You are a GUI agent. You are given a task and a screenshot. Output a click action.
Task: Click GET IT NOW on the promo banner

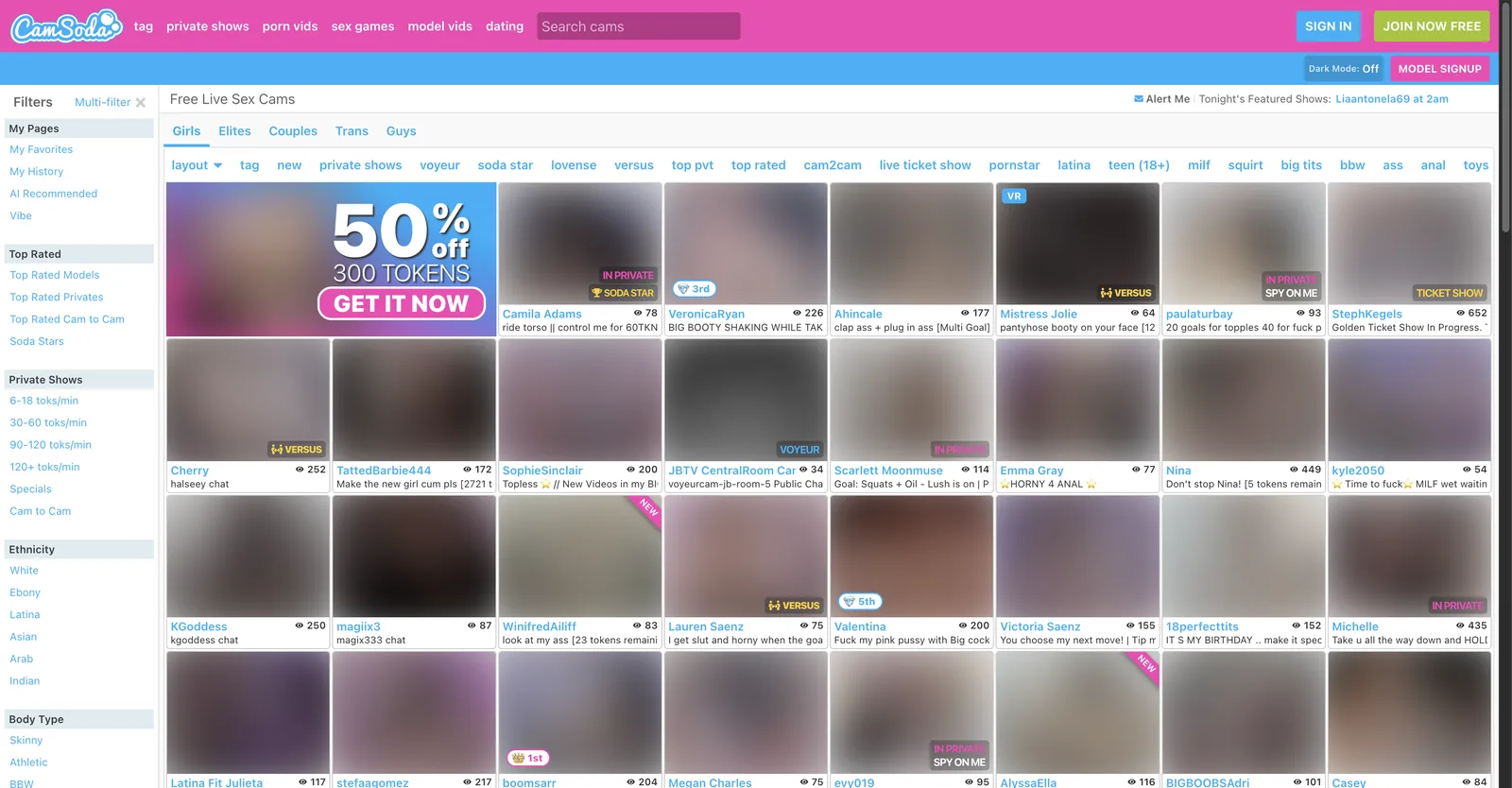(402, 303)
